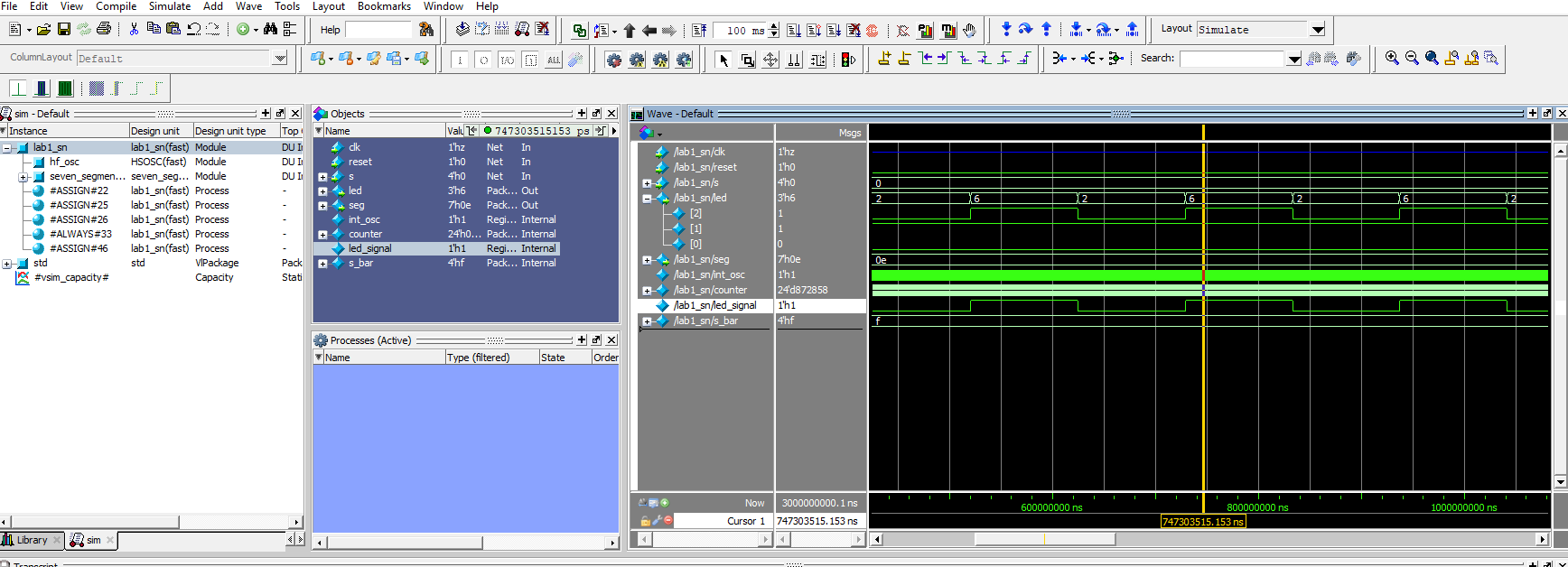The width and height of the screenshot is (1568, 567).
Task: Click the binoculars Find icon
Action: 270,30
